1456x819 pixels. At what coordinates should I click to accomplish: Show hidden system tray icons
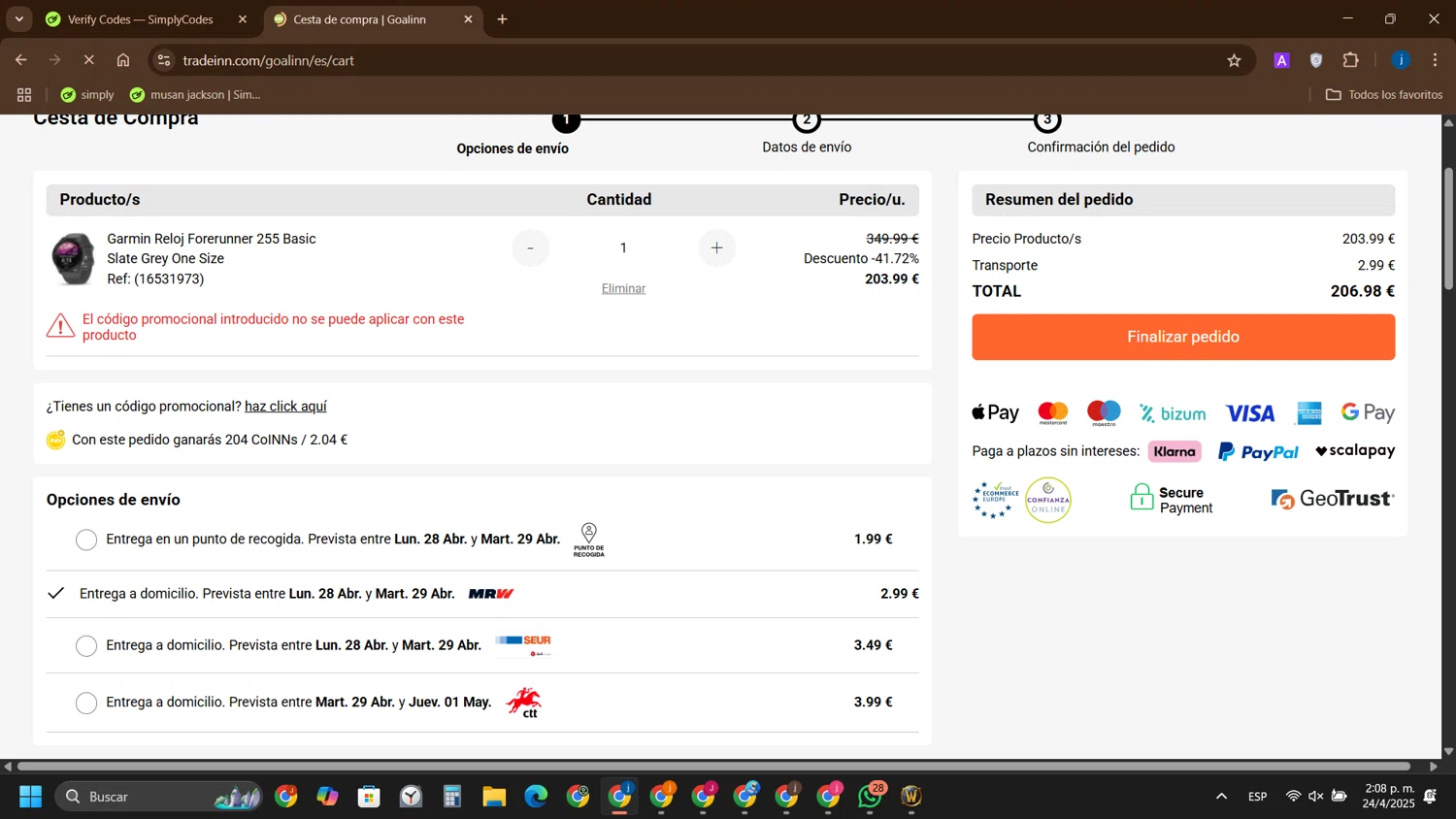coord(1221,797)
